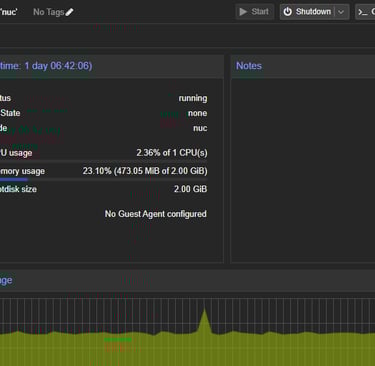
Task: Click the node value 'nuc'
Action: [200, 128]
